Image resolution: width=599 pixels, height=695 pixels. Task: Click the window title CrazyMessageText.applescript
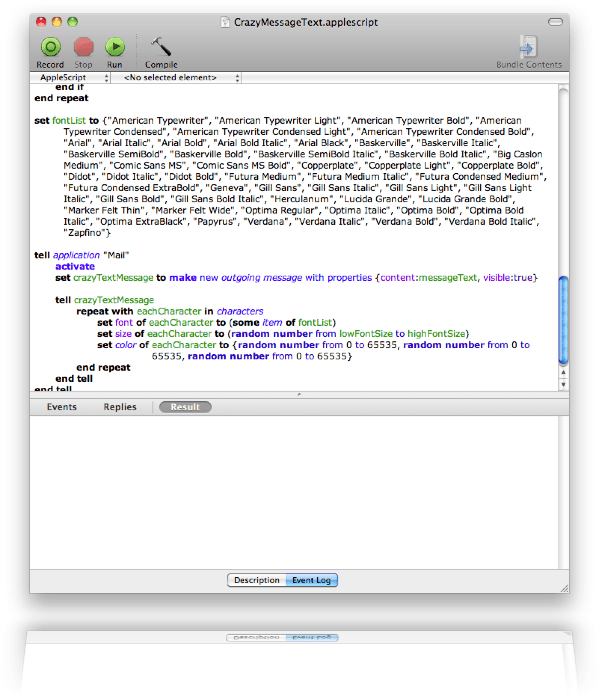(x=306, y=22)
